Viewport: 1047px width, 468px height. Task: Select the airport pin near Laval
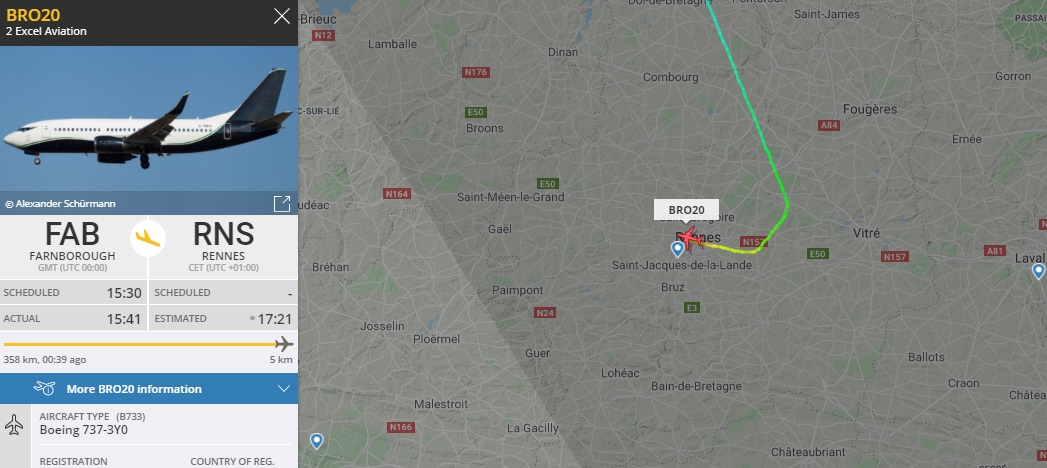[1038, 271]
